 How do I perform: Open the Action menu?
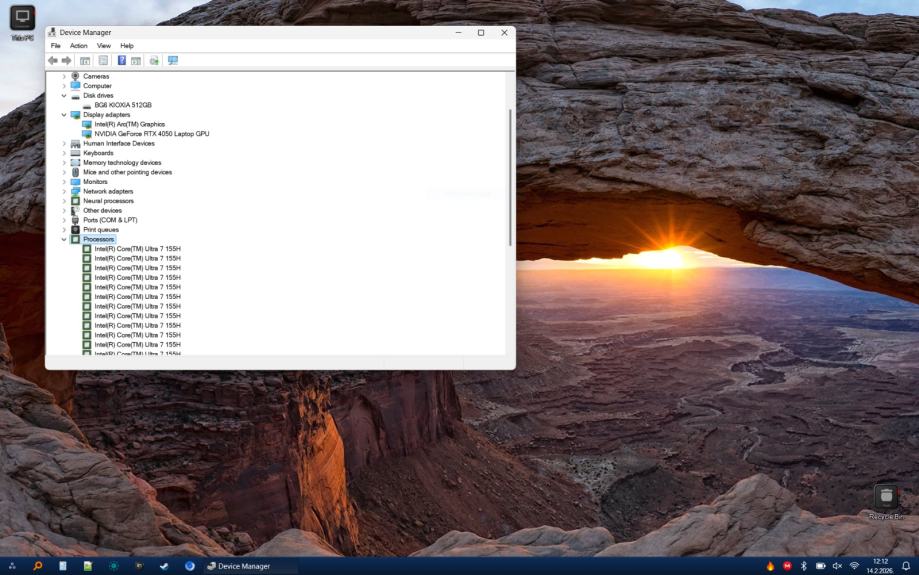(79, 46)
